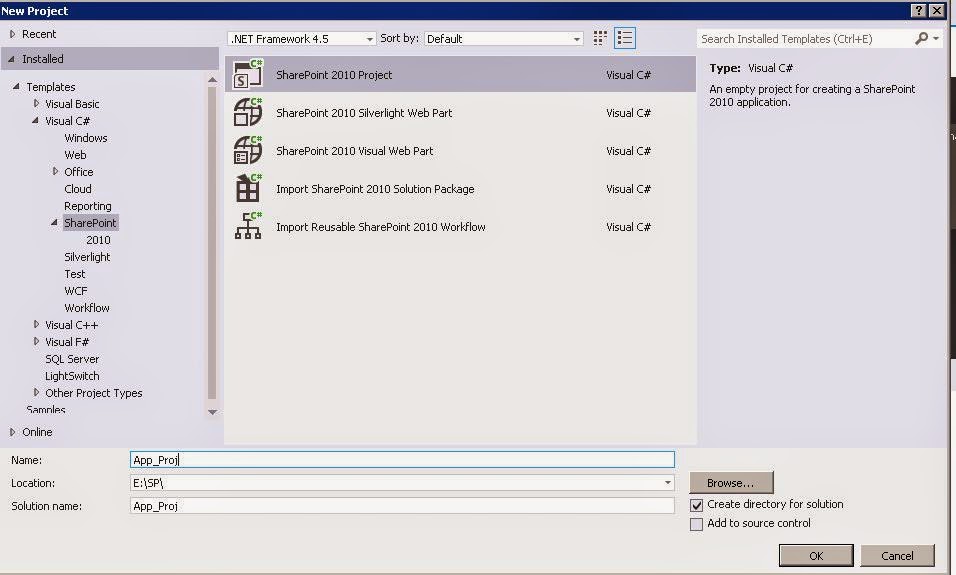This screenshot has width=956, height=575.
Task: Click the SharePoint tree item label
Action: point(90,223)
